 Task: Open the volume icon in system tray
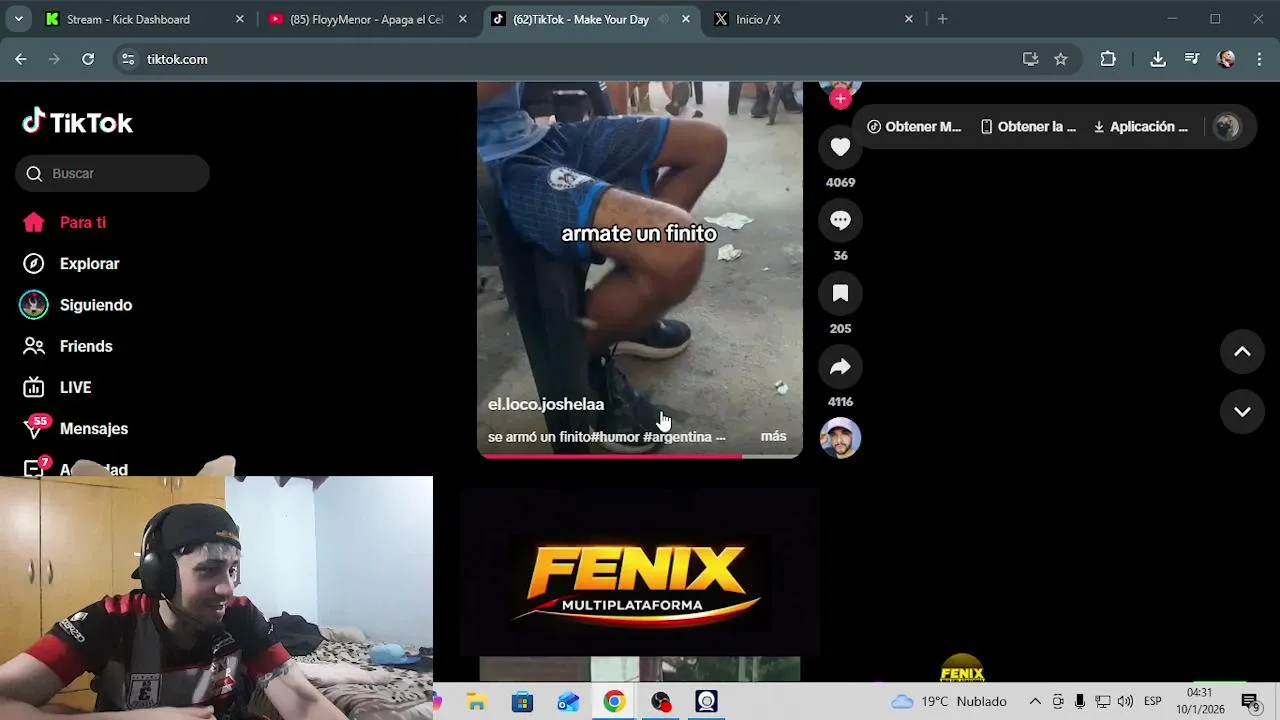pos(1126,701)
